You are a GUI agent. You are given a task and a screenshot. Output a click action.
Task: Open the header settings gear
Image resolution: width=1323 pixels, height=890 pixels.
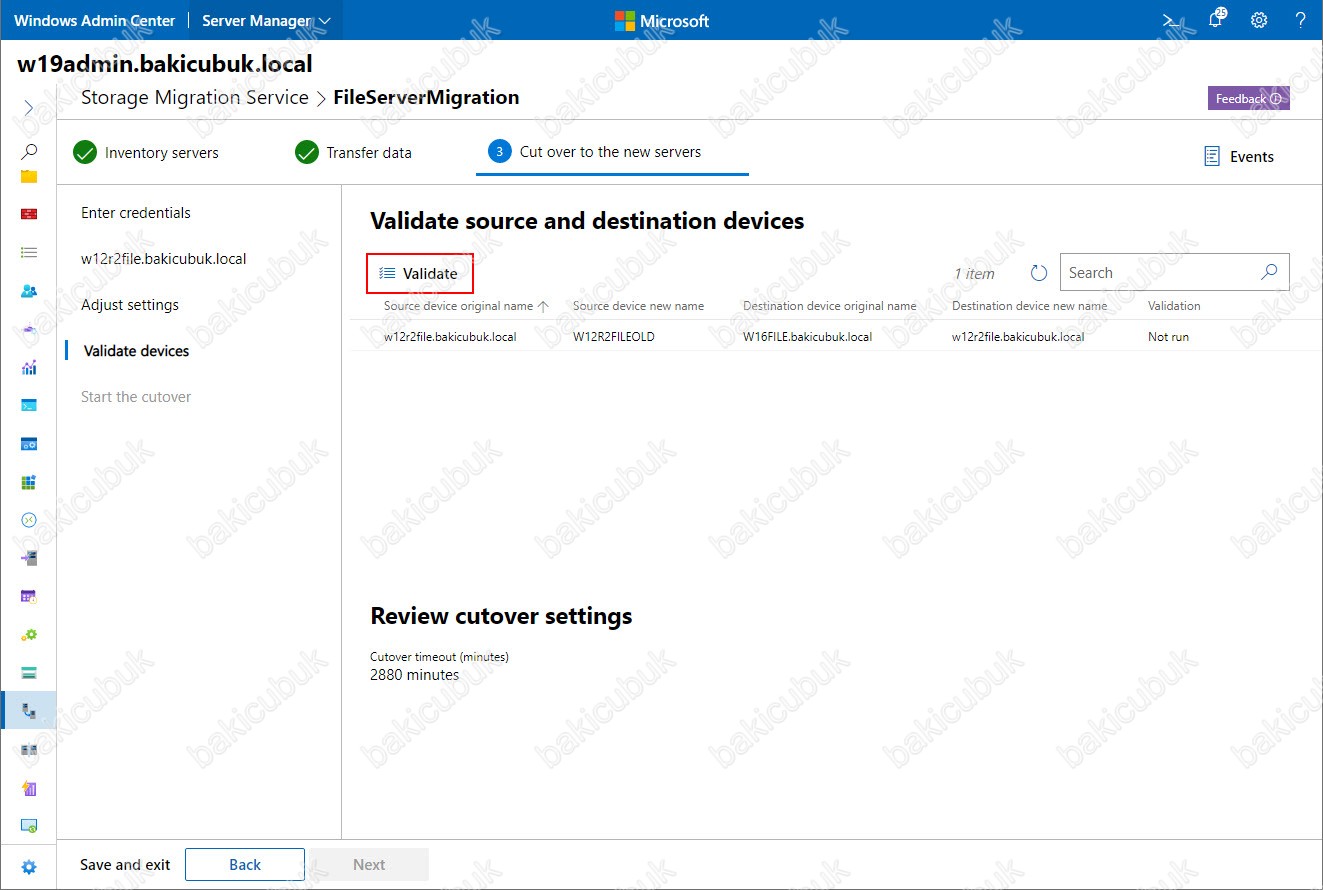point(1259,20)
